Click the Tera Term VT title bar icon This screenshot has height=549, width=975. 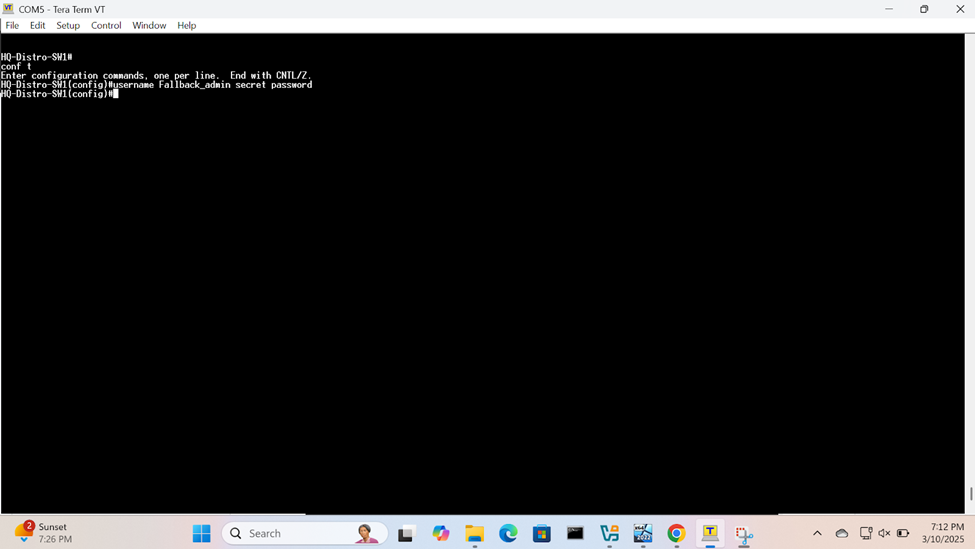(8, 9)
